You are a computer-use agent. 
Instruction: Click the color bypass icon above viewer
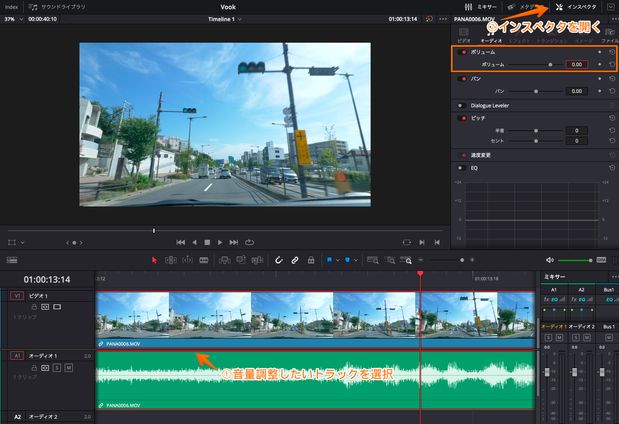click(x=429, y=19)
